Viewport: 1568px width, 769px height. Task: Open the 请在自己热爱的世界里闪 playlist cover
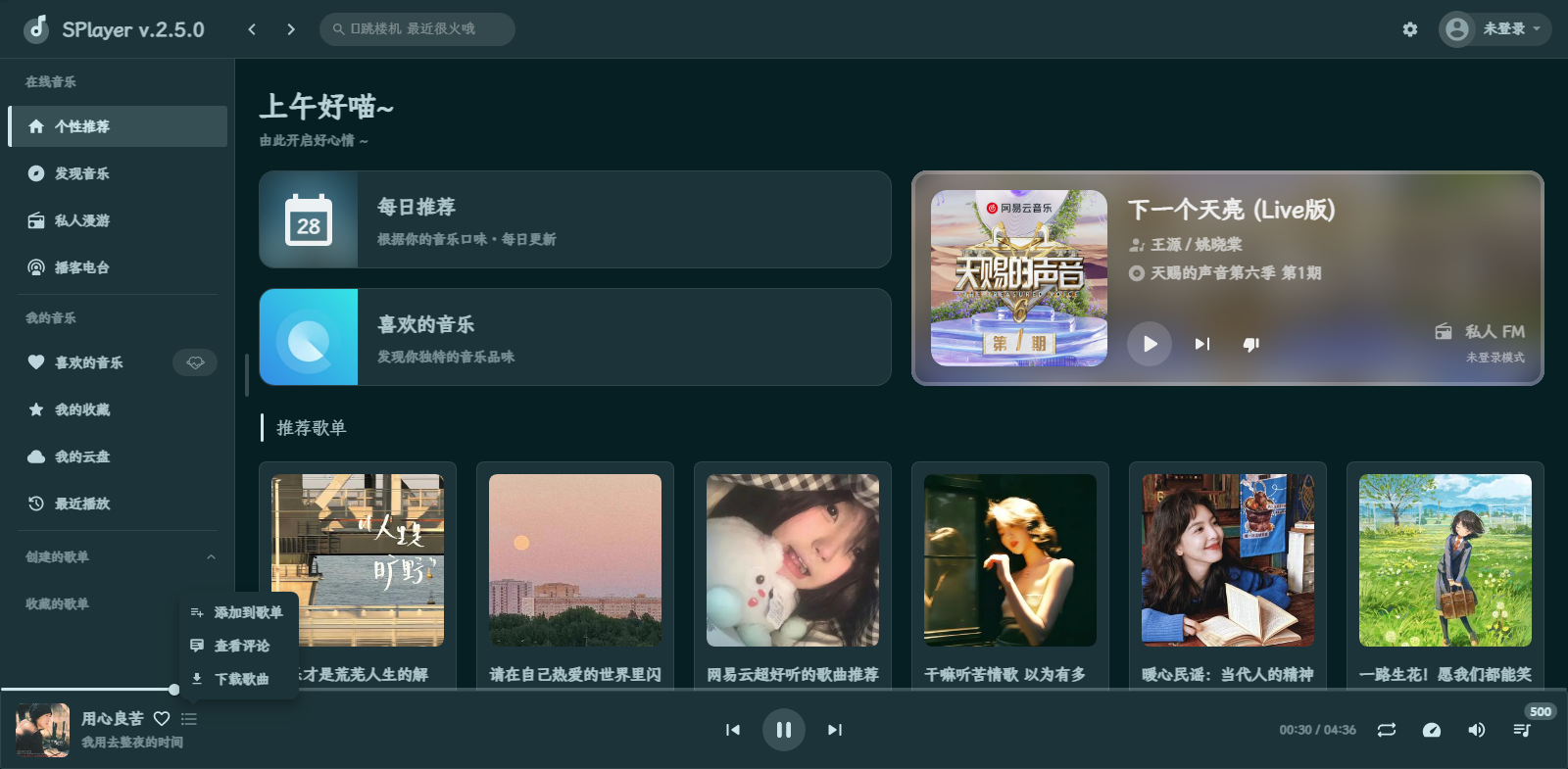tap(575, 560)
